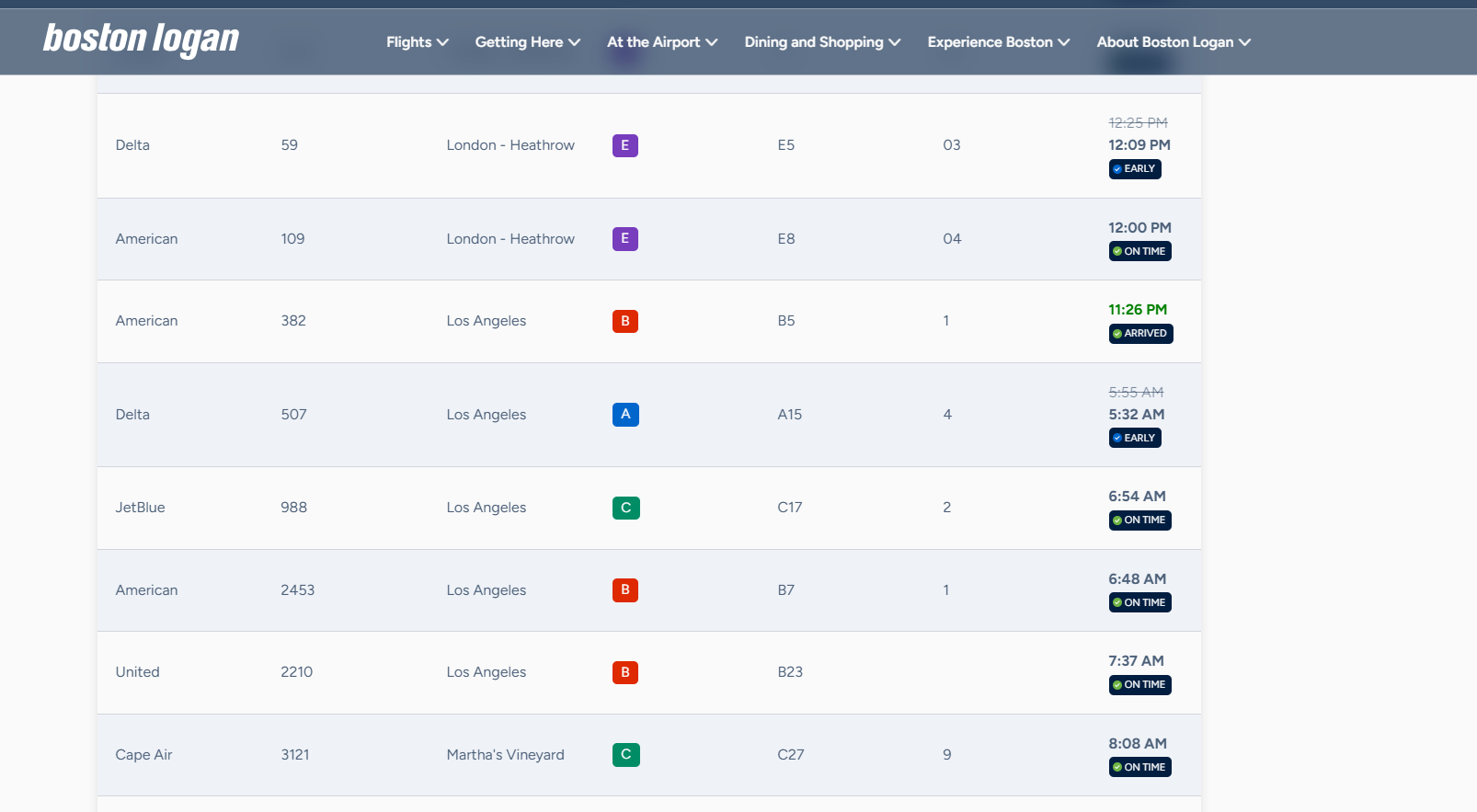Screen dimensions: 1477x812
Task: Click the Cape Air airline name
Action: pos(143,755)
